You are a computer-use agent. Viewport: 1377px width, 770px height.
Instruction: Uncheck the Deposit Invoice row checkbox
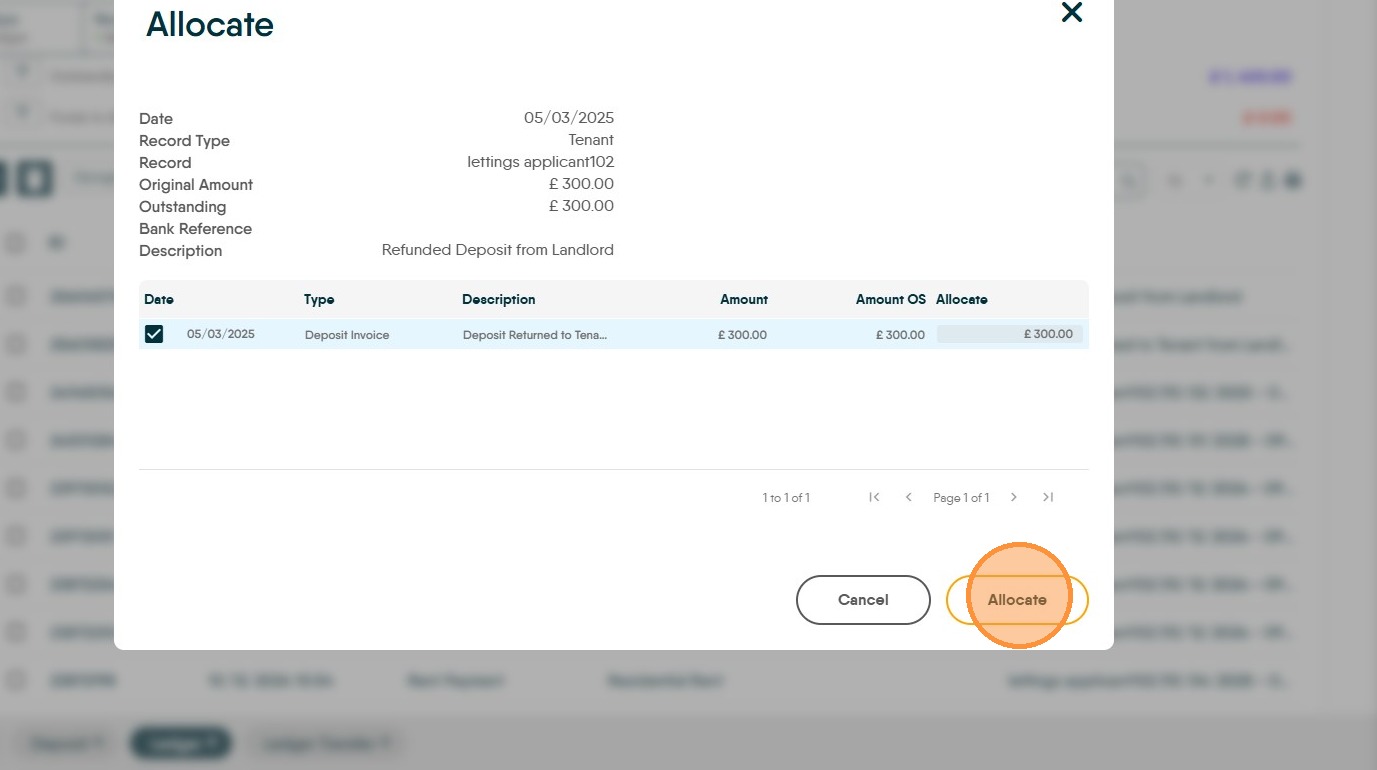[x=154, y=334]
